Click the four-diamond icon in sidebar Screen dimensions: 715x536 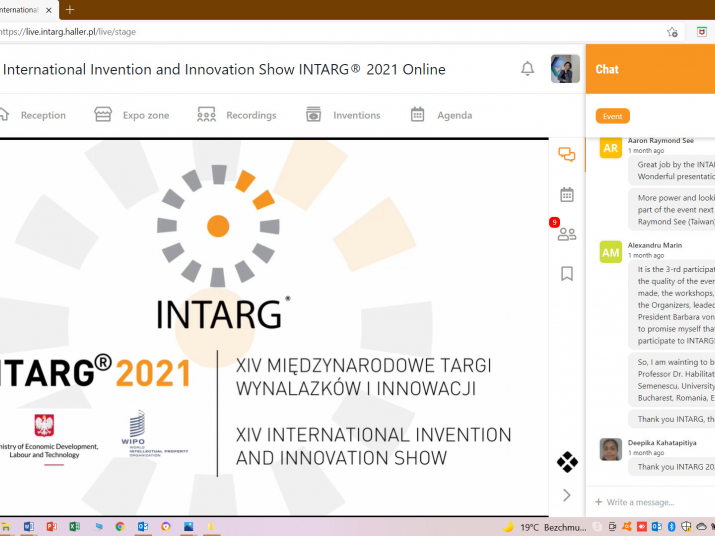coord(566,462)
